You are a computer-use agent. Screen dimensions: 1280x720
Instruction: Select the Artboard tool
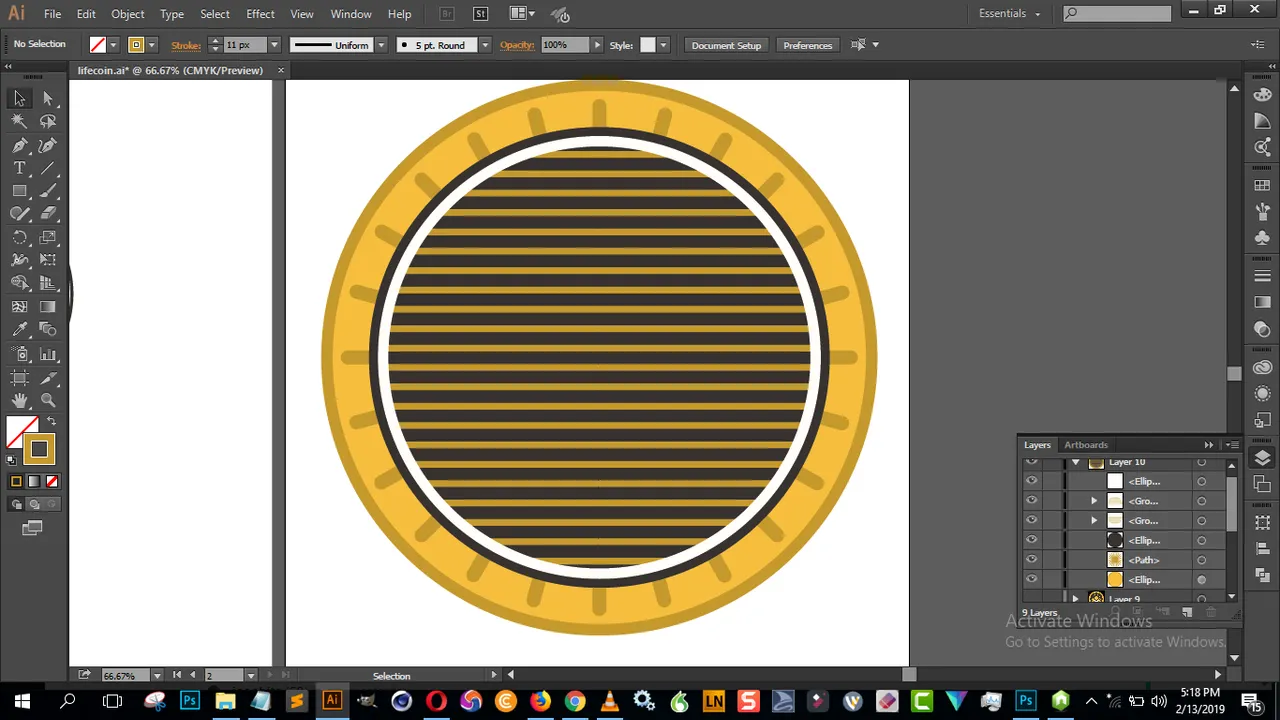[x=19, y=378]
